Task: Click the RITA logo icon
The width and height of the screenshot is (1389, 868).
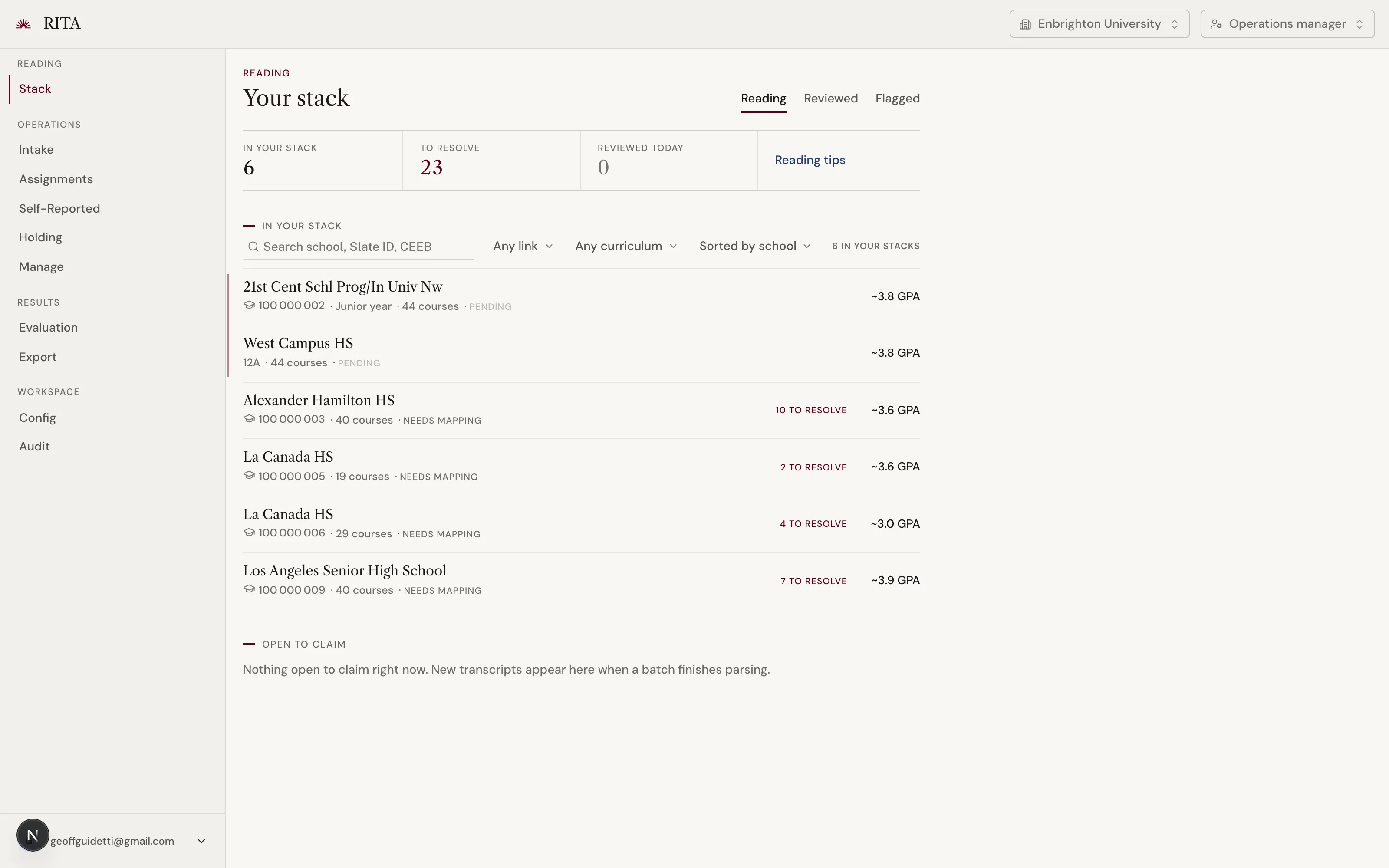Action: pos(23,24)
